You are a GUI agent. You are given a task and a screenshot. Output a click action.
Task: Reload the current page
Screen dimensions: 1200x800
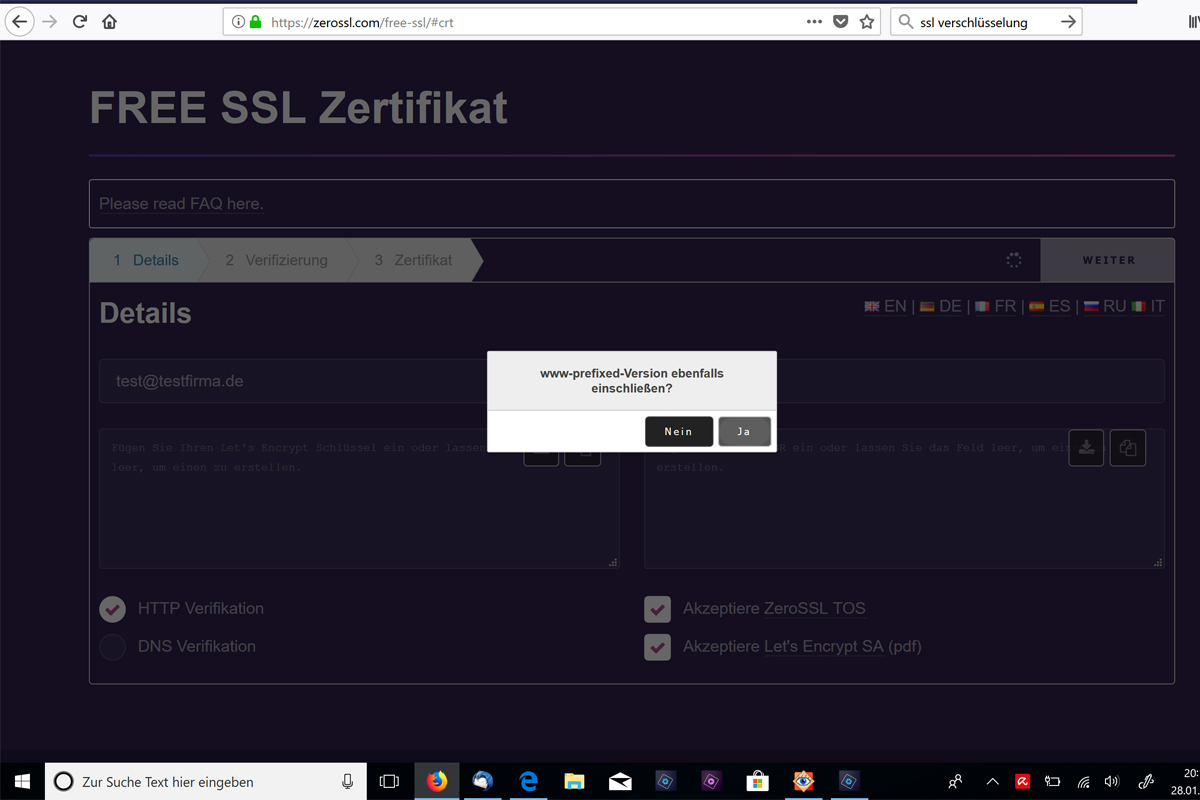coord(80,22)
